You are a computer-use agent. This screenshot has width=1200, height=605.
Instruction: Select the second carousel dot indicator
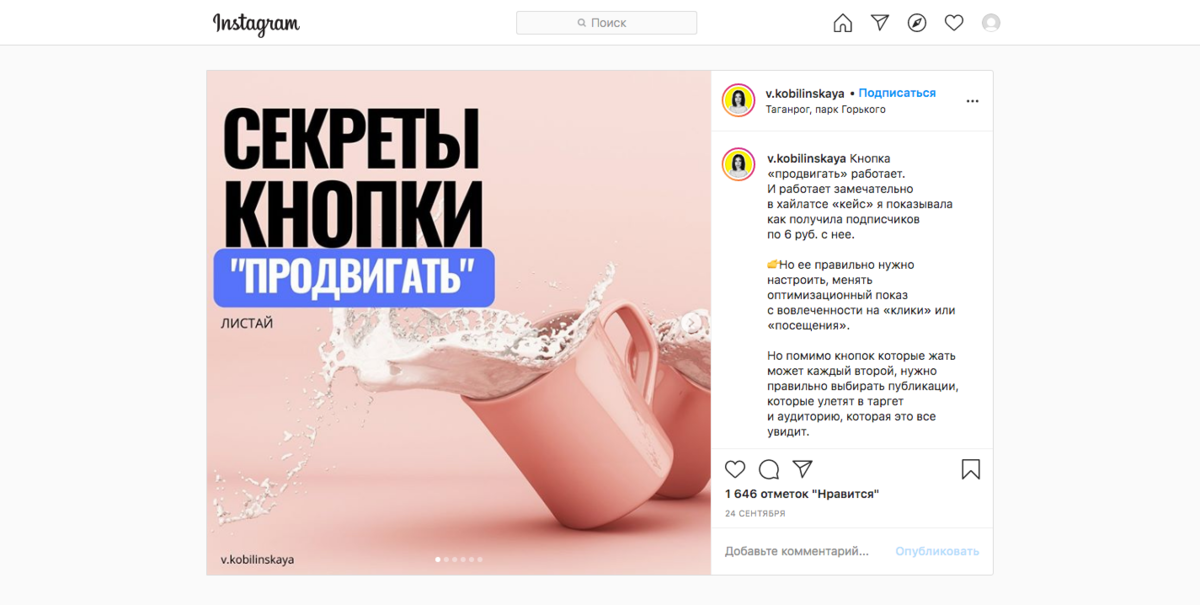(x=446, y=560)
